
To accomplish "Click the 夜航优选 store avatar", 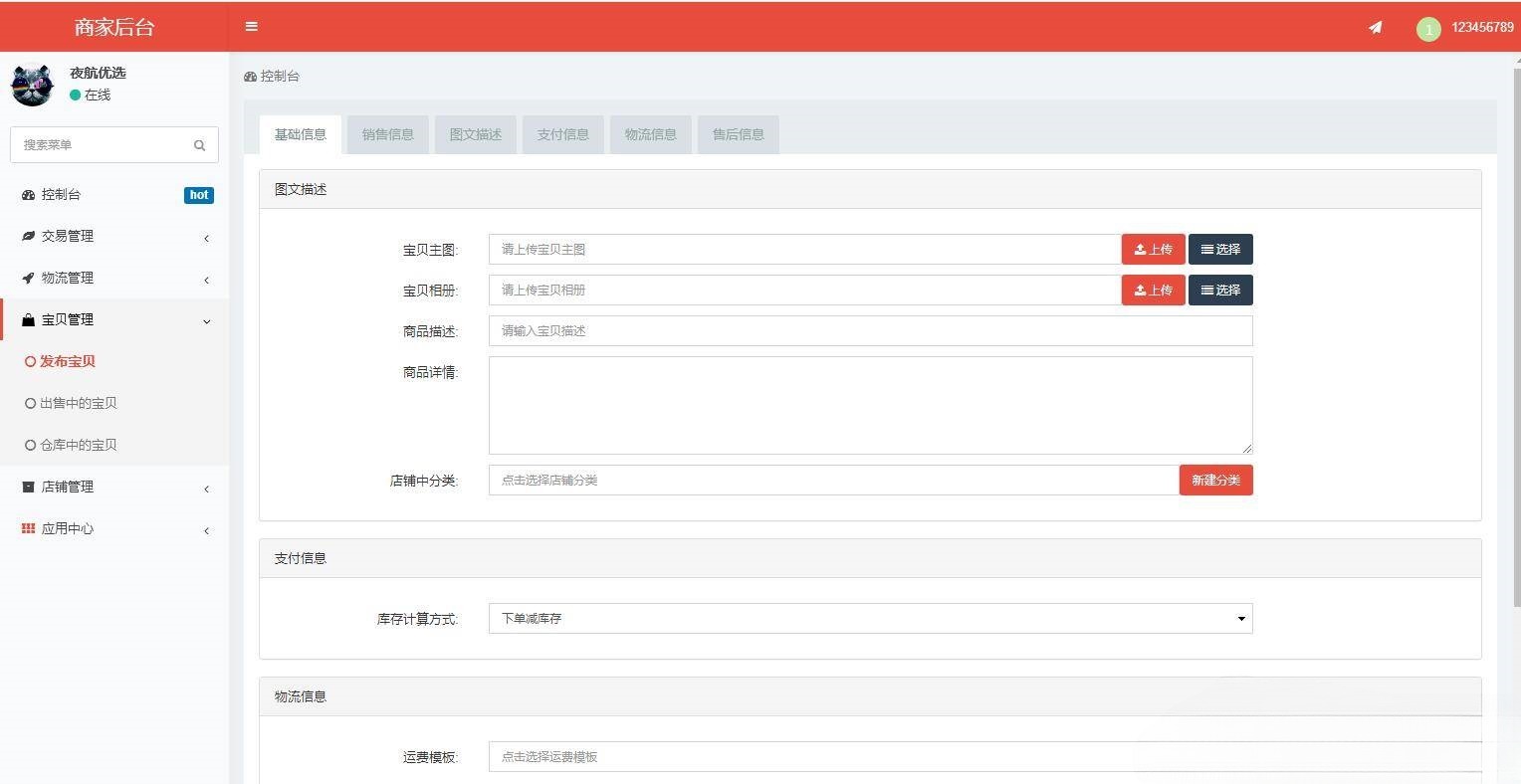I will [32, 86].
